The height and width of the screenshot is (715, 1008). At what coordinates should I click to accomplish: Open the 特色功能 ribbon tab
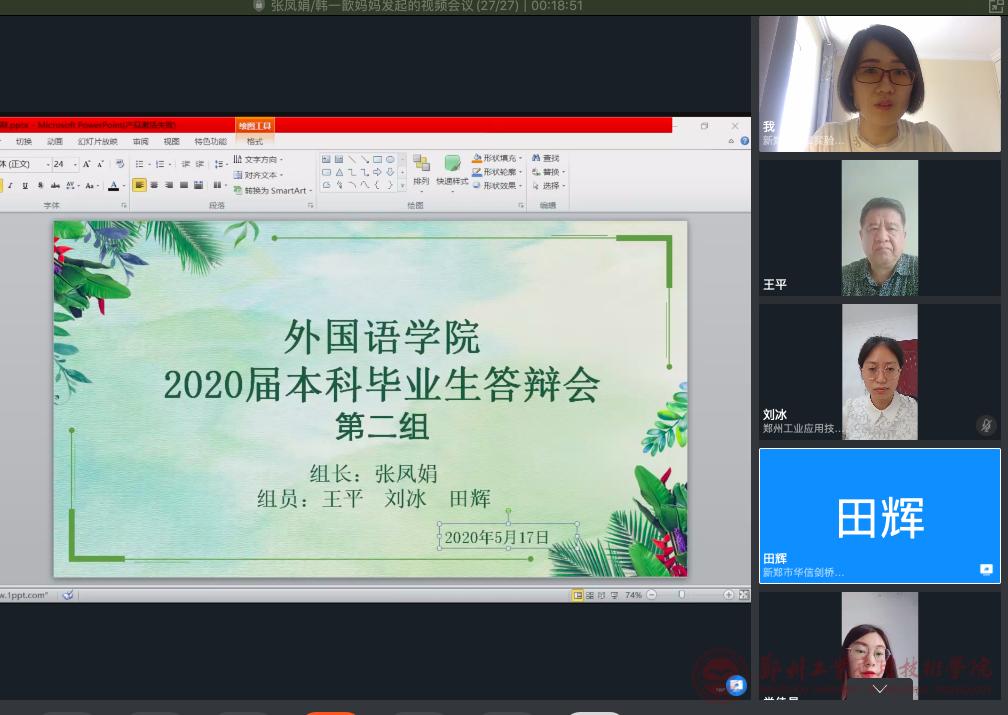(x=210, y=141)
